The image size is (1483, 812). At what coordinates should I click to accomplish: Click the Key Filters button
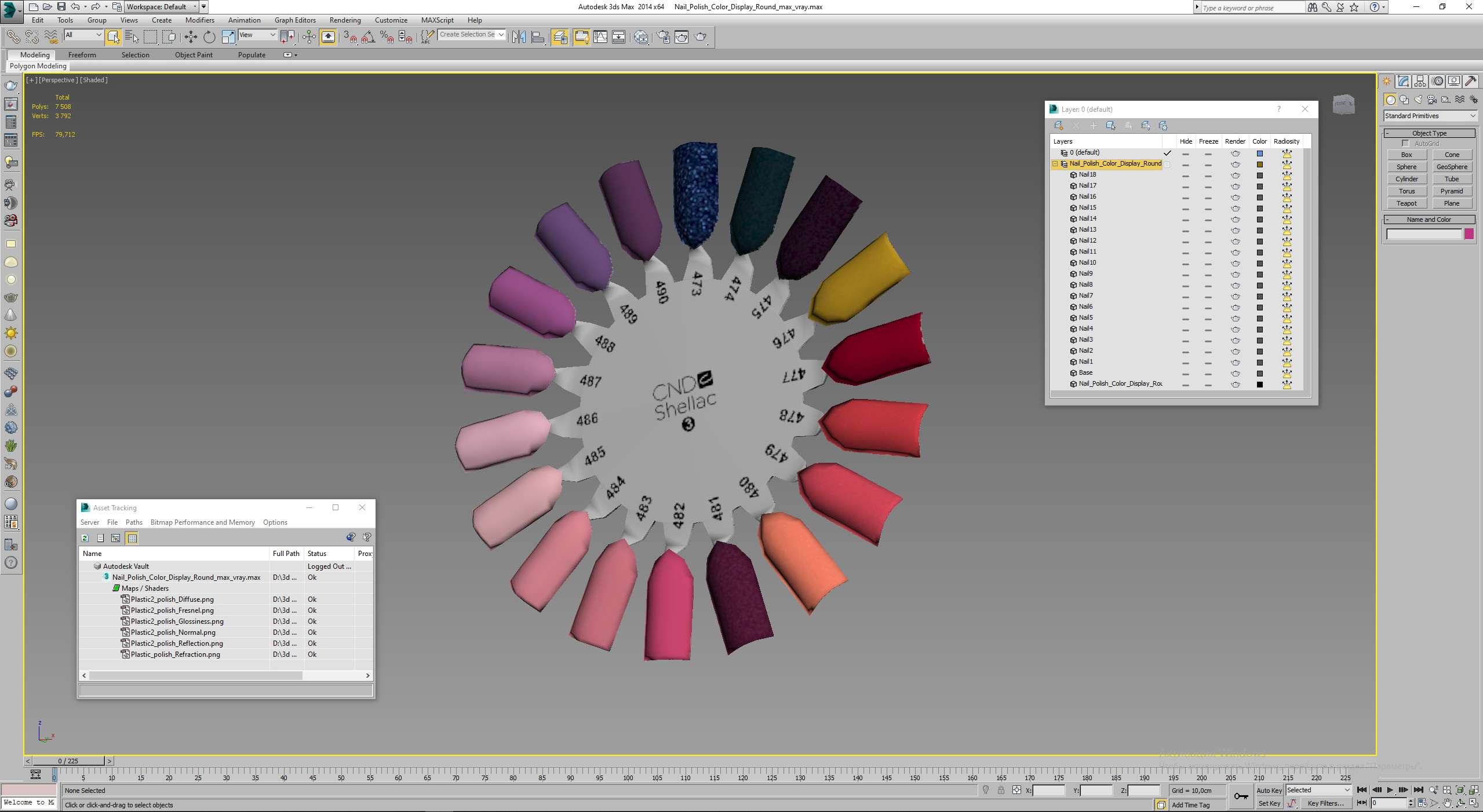(x=1325, y=803)
